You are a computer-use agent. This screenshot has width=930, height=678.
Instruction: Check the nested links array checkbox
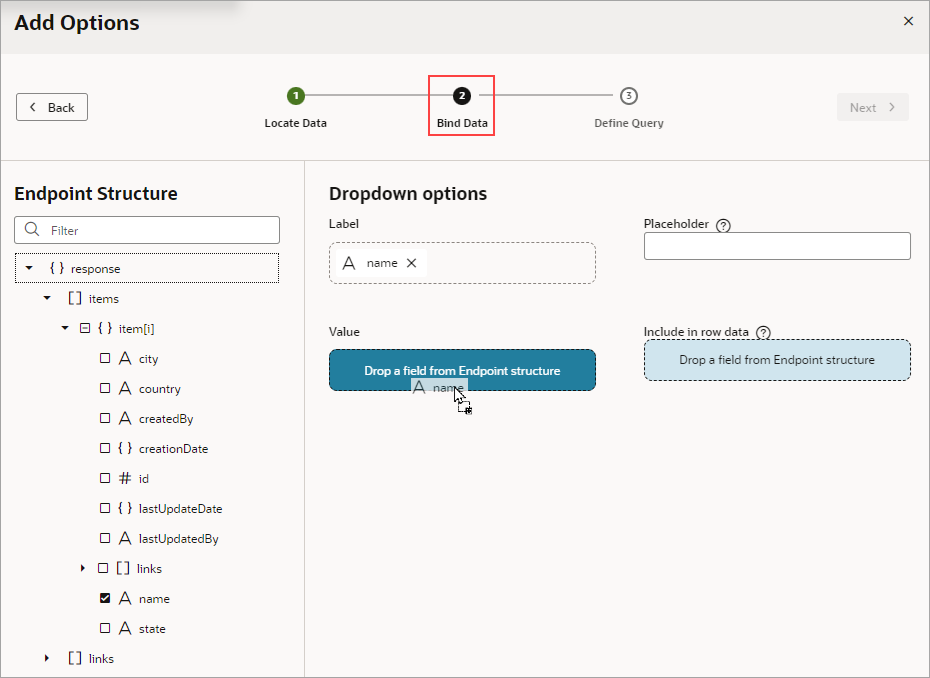(x=103, y=568)
